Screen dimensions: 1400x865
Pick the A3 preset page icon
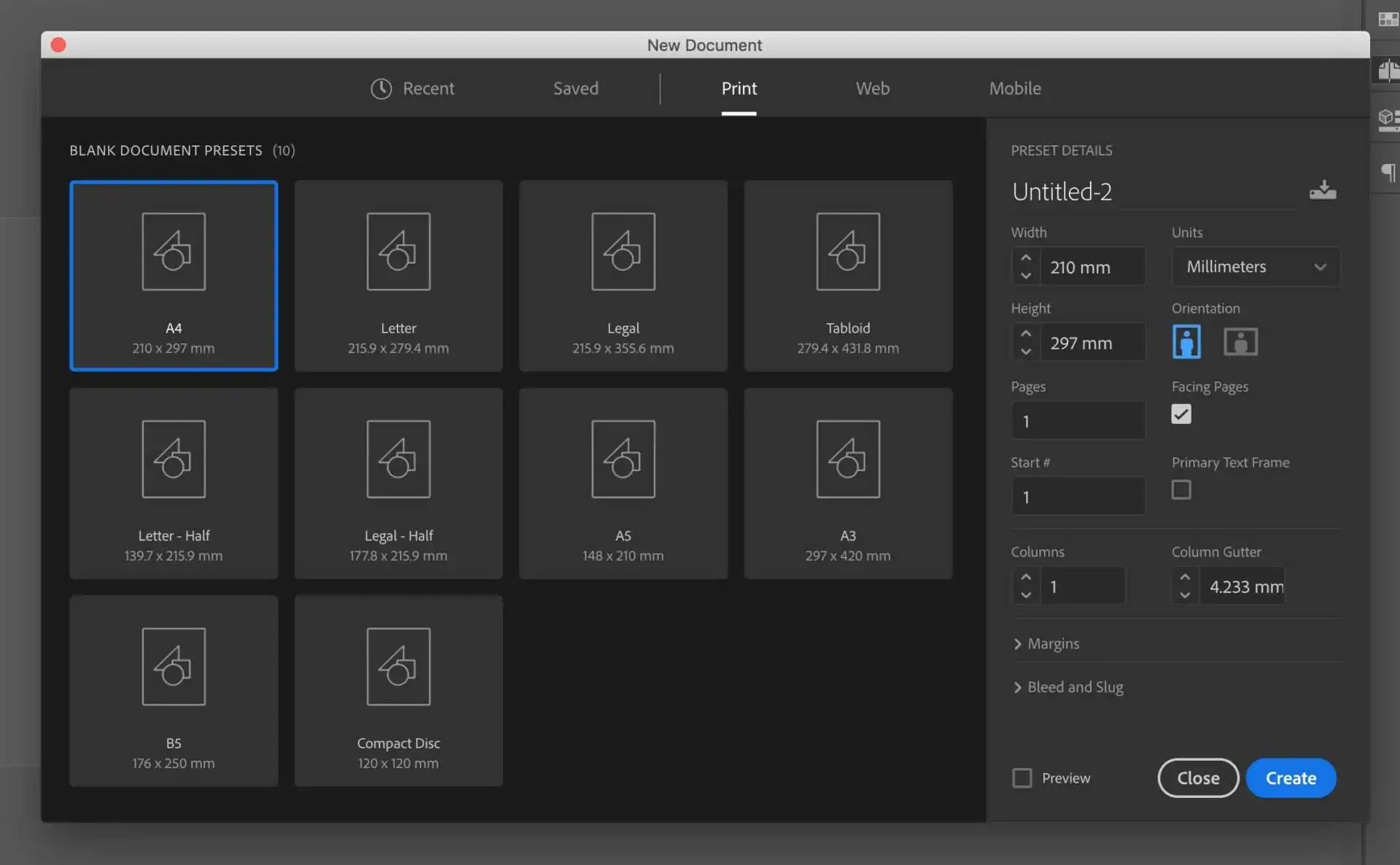point(848,459)
